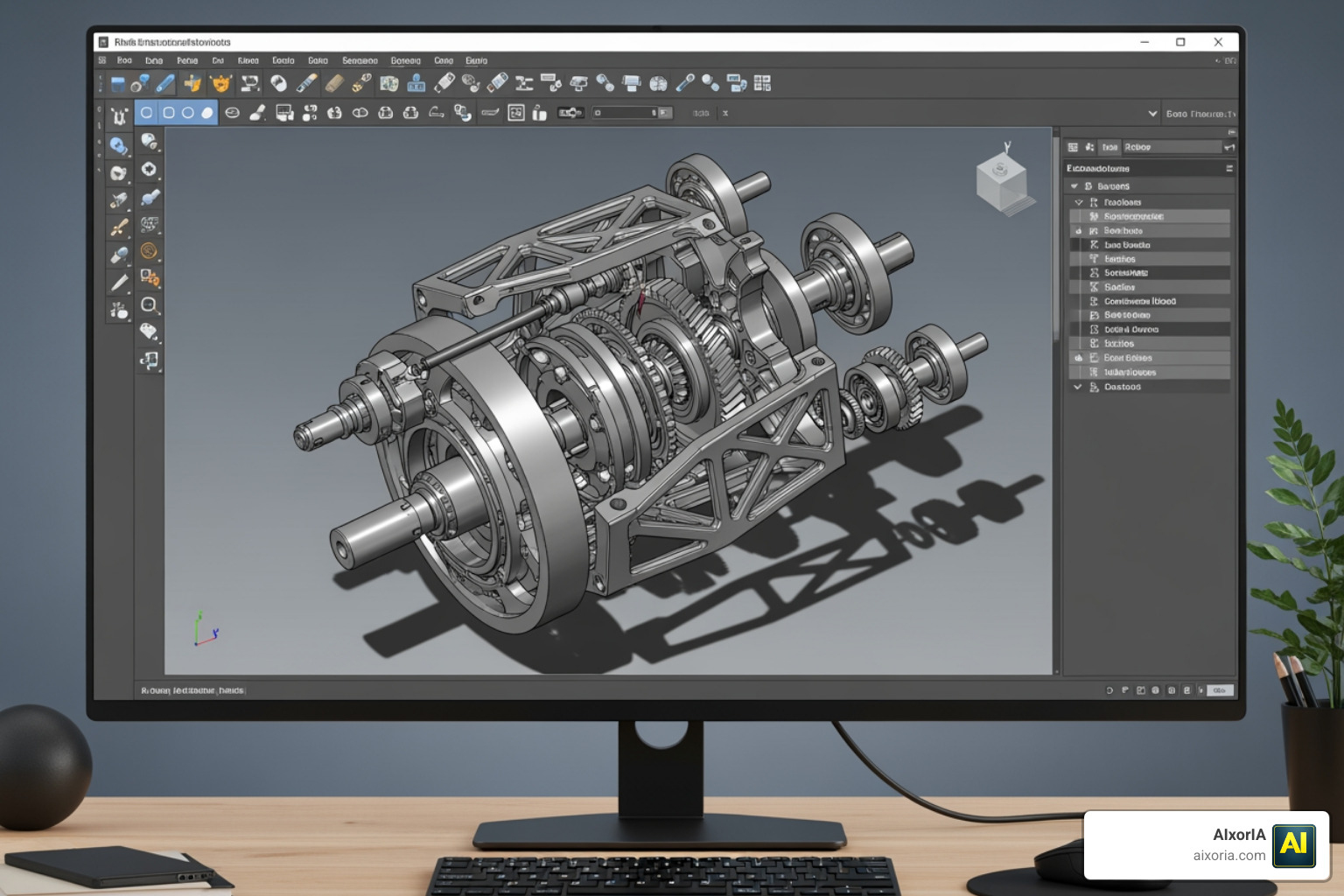Viewport: 1344px width, 896px height.
Task: Collapse the 'Barcens' root tree node
Action: pos(1074,186)
